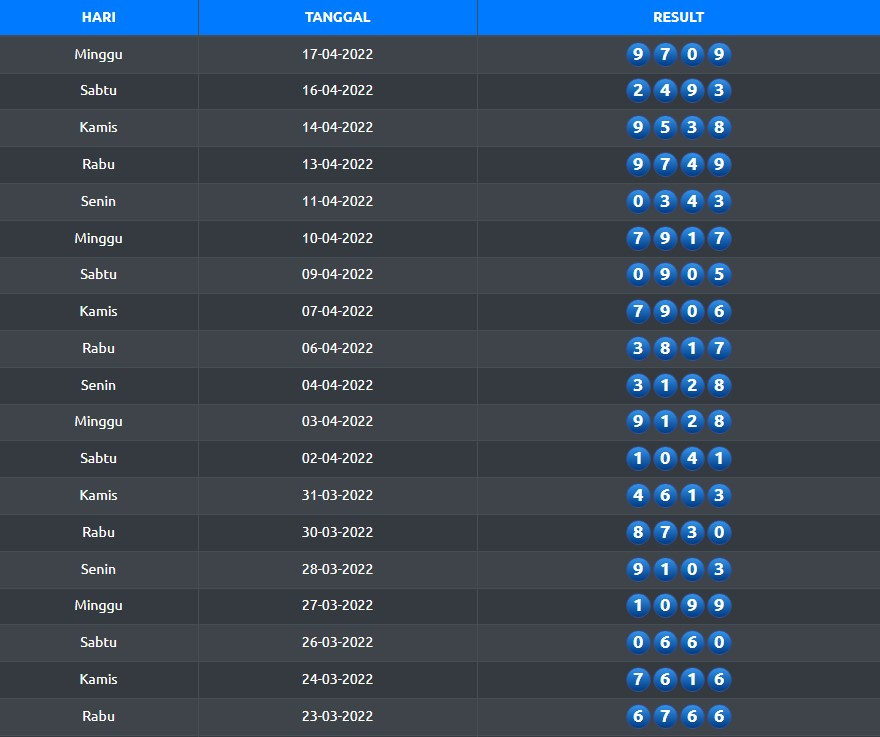Click Minggu in the 10-04-2022 row
Screen dimensions: 880x737
click(x=99, y=239)
